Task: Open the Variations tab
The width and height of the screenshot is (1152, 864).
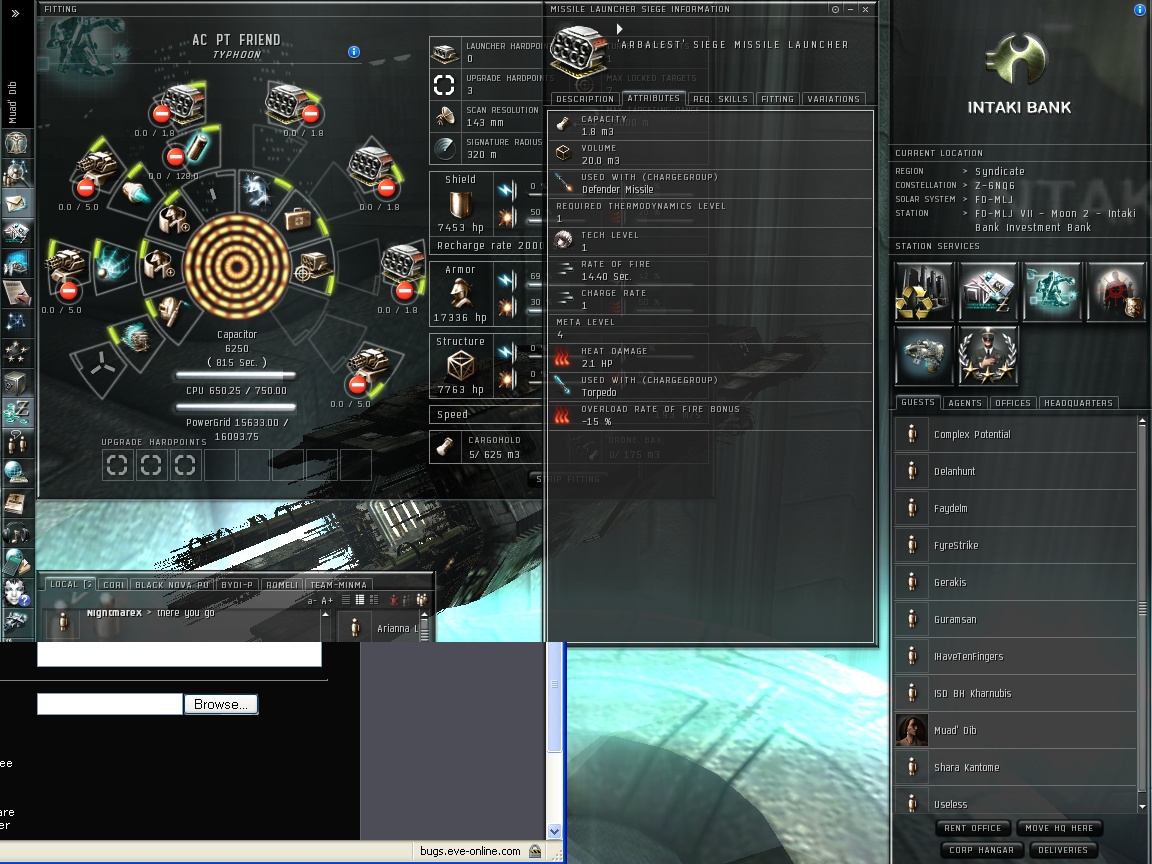Action: tap(833, 99)
